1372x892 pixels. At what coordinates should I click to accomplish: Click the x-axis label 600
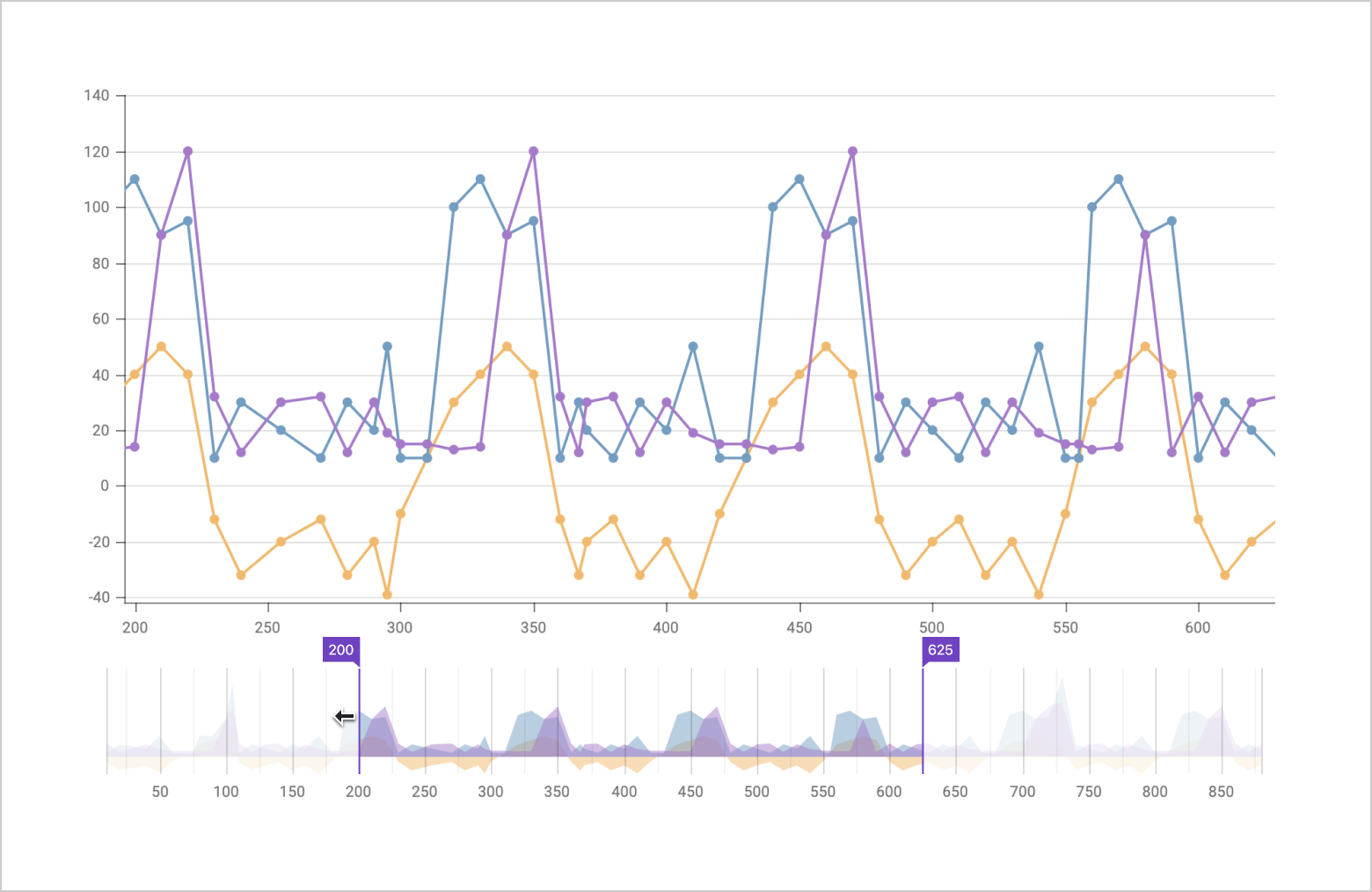click(x=1196, y=628)
